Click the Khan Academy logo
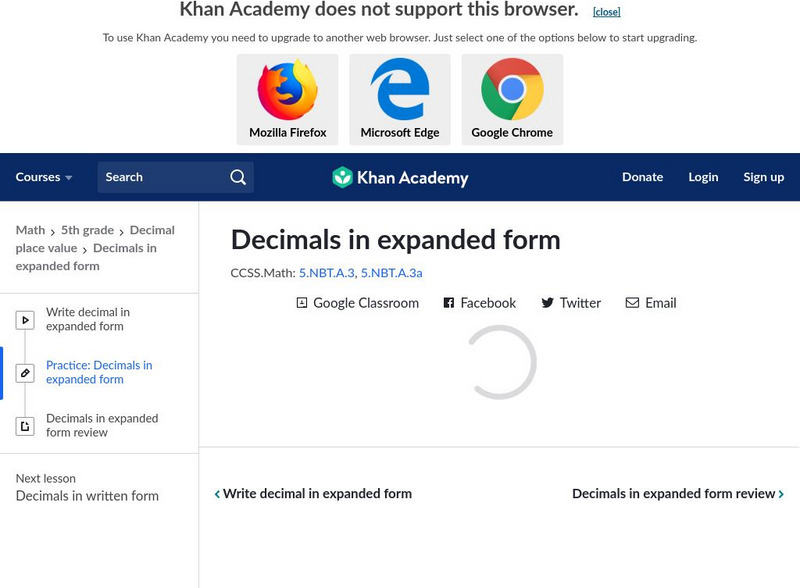The image size is (800, 588). pos(400,178)
